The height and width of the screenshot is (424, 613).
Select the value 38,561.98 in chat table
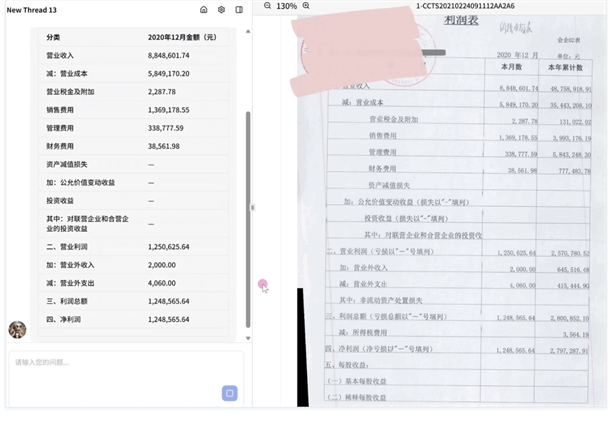pos(163,146)
